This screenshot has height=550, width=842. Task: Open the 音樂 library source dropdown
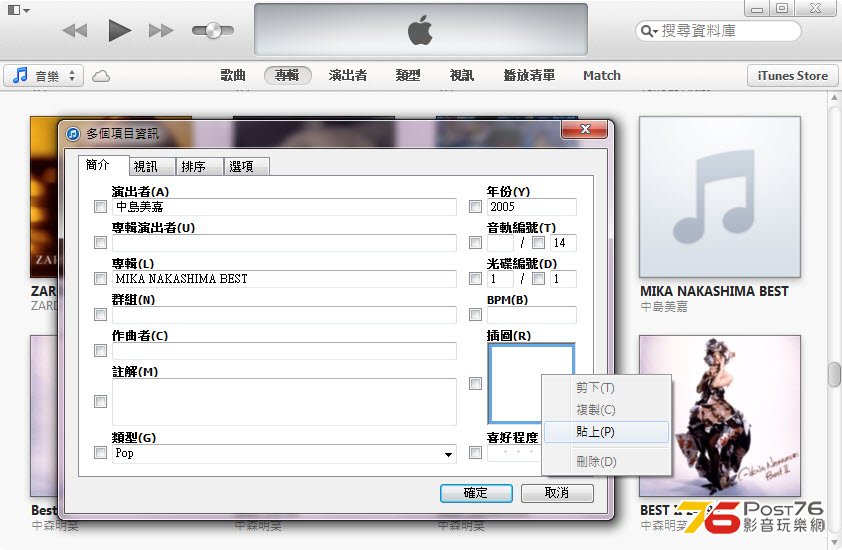click(43, 76)
